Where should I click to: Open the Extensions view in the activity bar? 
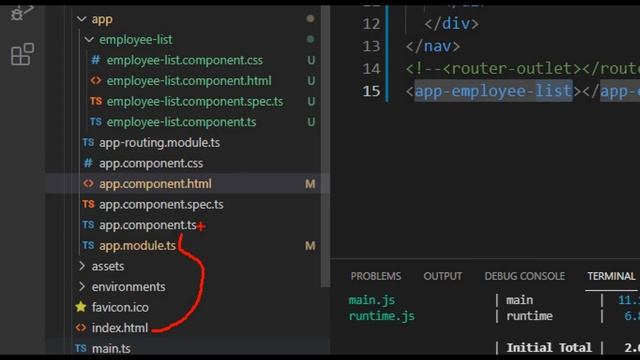click(22, 54)
